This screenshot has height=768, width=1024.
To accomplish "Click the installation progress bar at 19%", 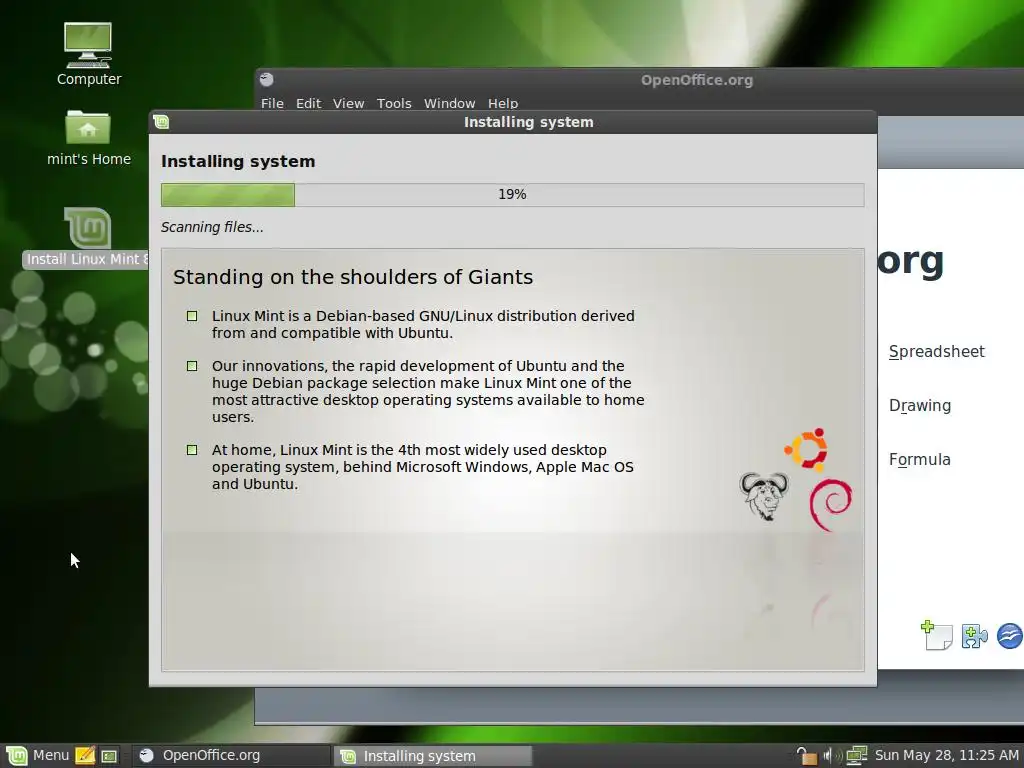I will [513, 195].
